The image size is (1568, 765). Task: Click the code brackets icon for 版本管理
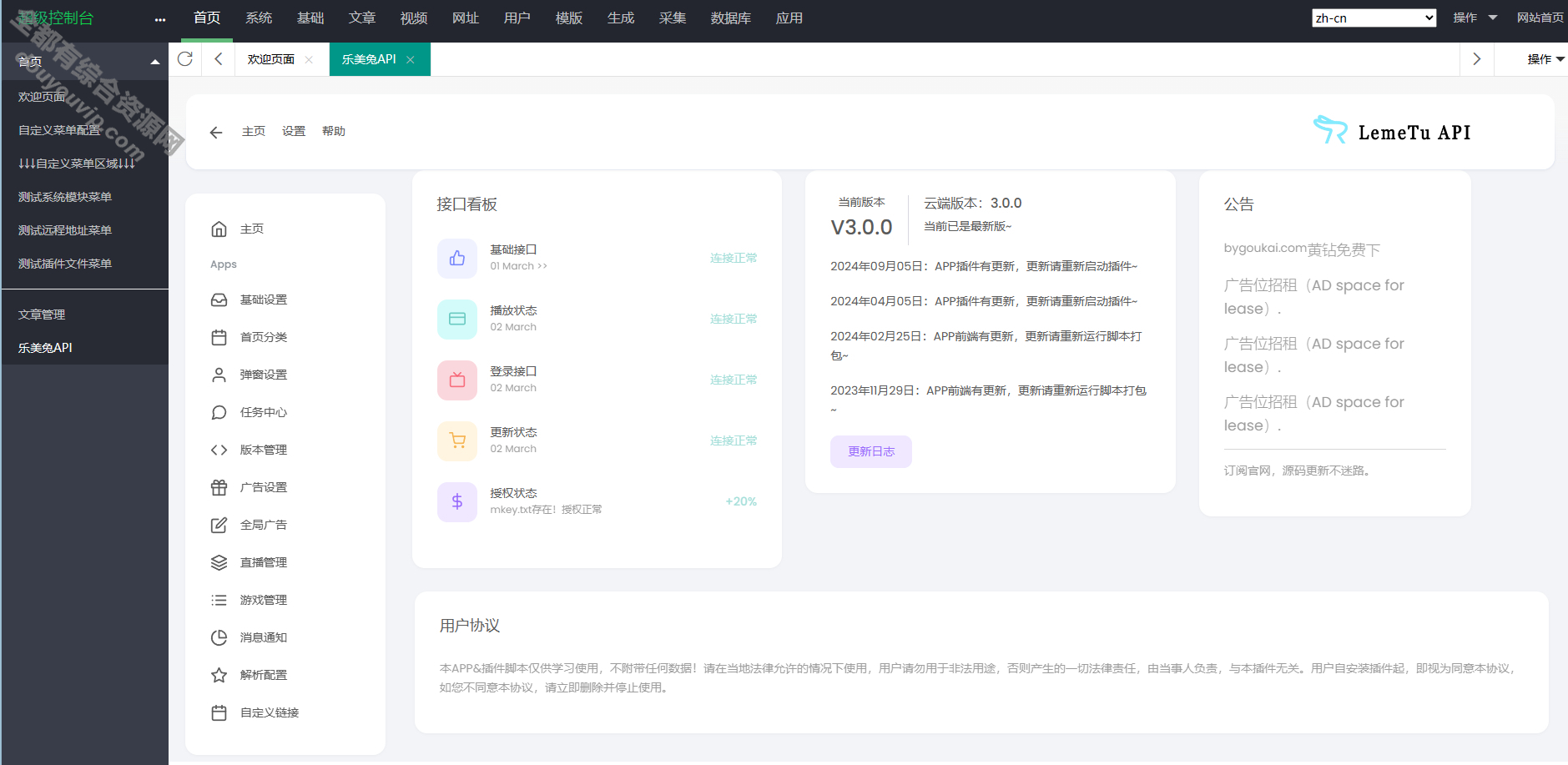219,450
